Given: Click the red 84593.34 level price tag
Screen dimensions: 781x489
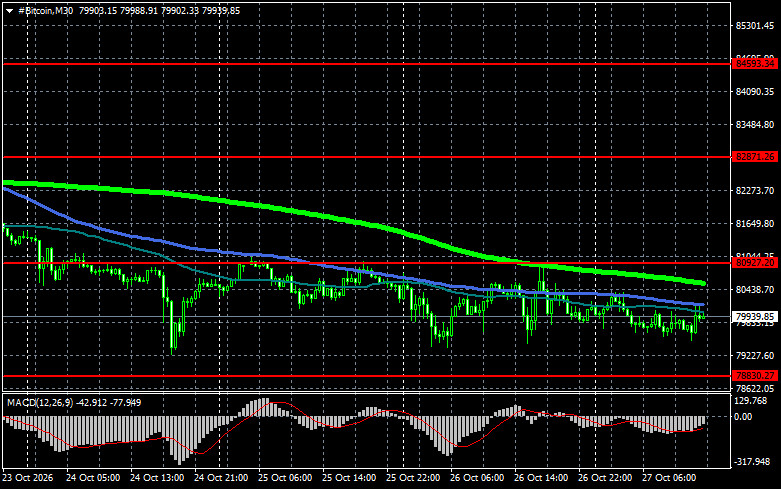Looking at the screenshot, I should [755, 64].
